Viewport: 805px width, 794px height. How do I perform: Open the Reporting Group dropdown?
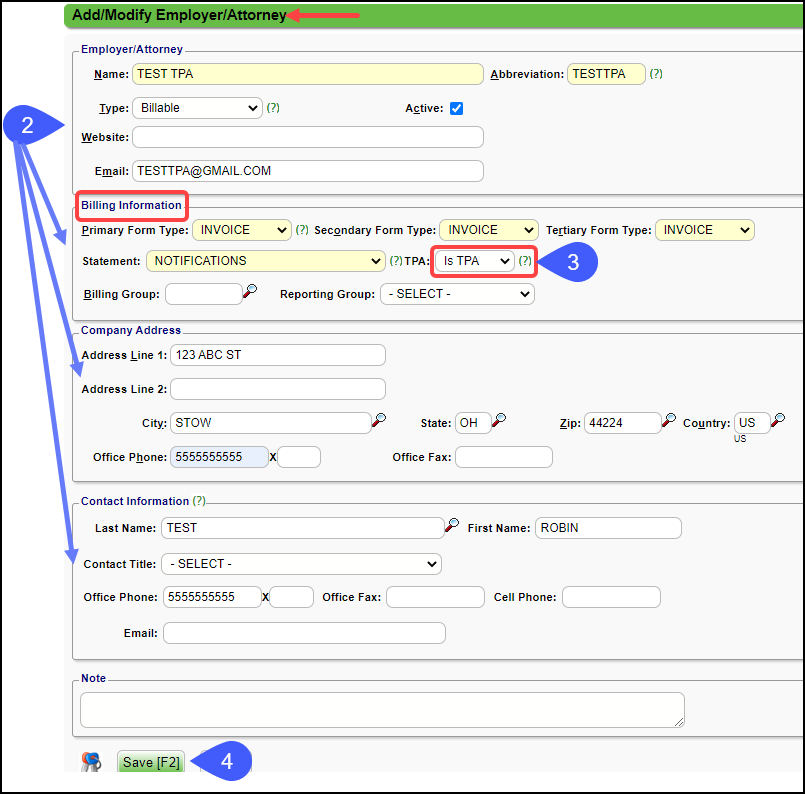(457, 293)
